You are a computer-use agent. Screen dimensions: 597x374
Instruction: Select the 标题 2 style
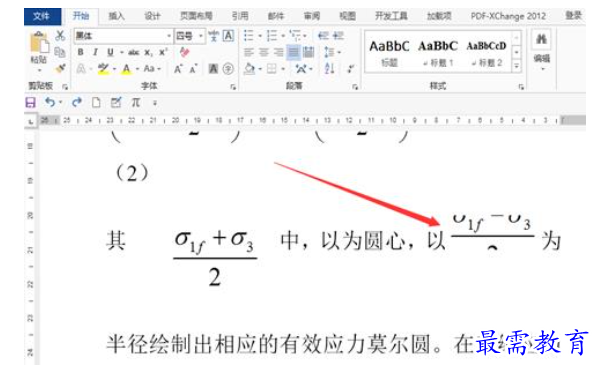point(487,53)
